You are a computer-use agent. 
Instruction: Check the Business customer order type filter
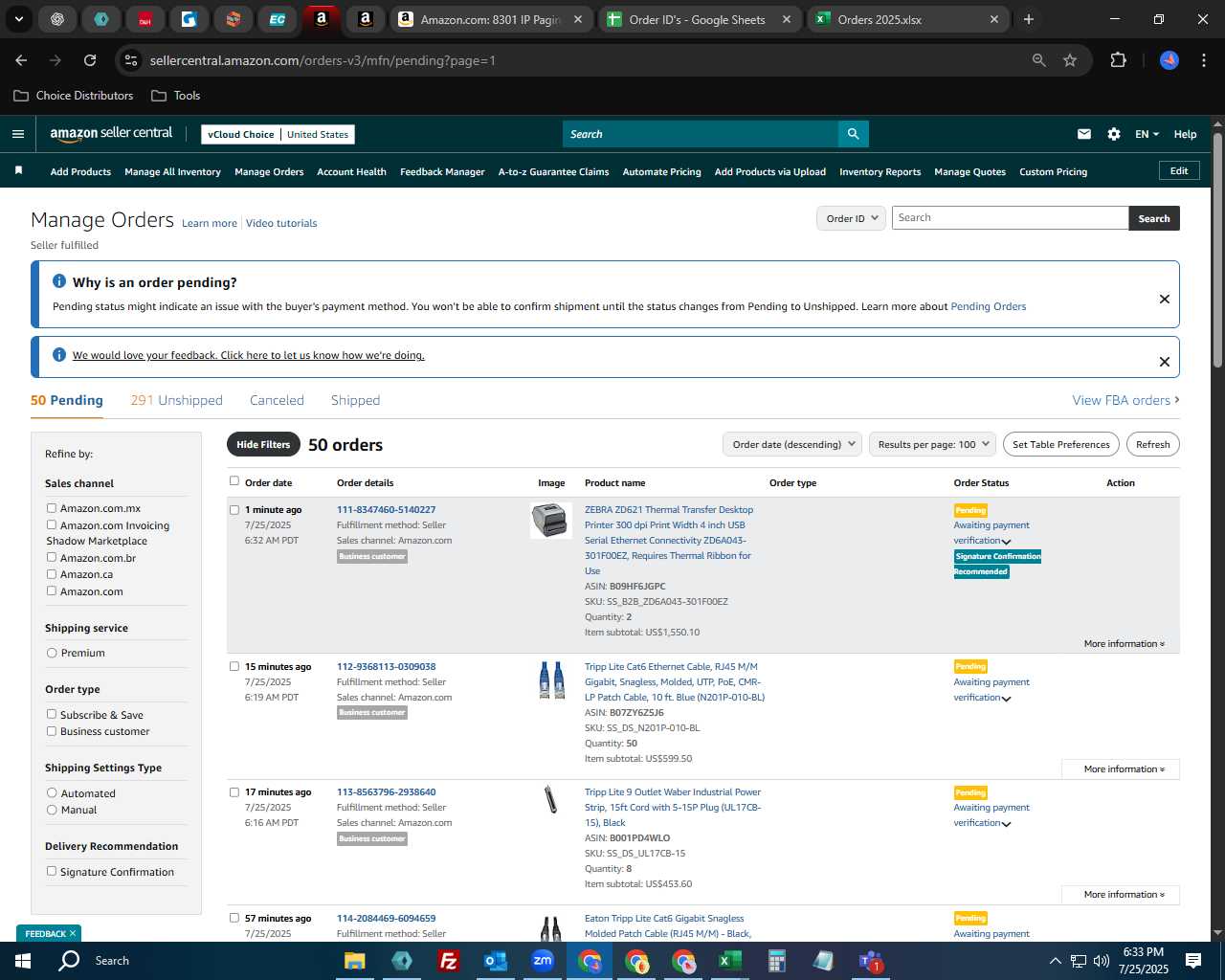(x=52, y=731)
